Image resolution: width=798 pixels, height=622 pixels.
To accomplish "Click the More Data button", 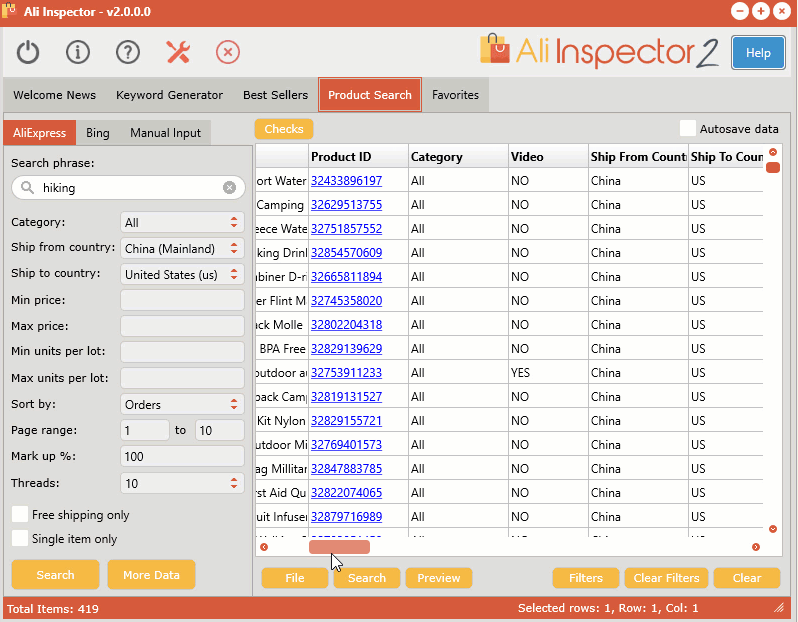I will coord(152,575).
